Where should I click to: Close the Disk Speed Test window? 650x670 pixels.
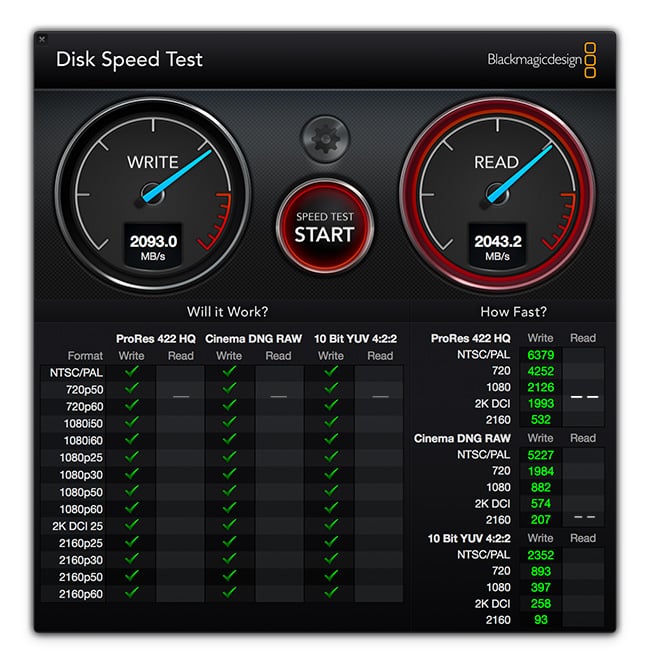point(42,39)
